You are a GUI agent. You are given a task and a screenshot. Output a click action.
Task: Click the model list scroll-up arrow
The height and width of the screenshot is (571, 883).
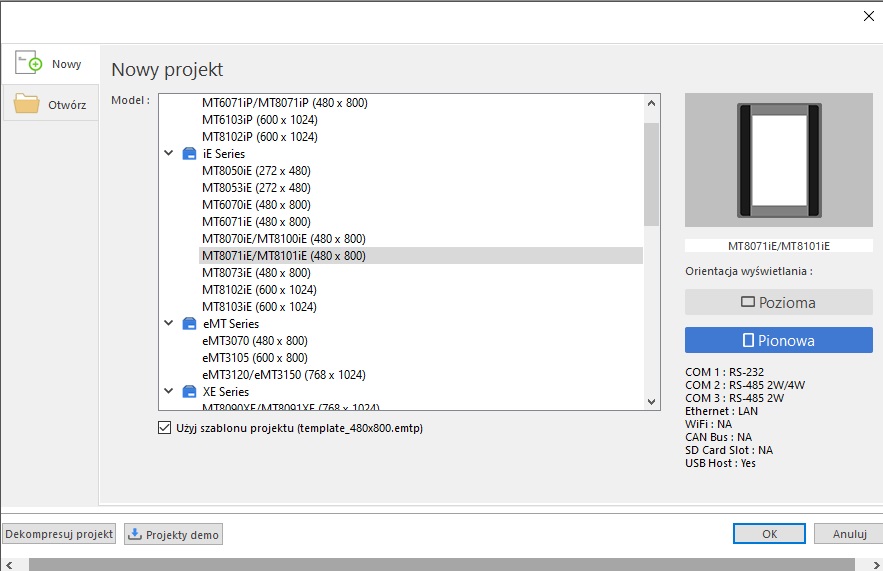(x=652, y=103)
